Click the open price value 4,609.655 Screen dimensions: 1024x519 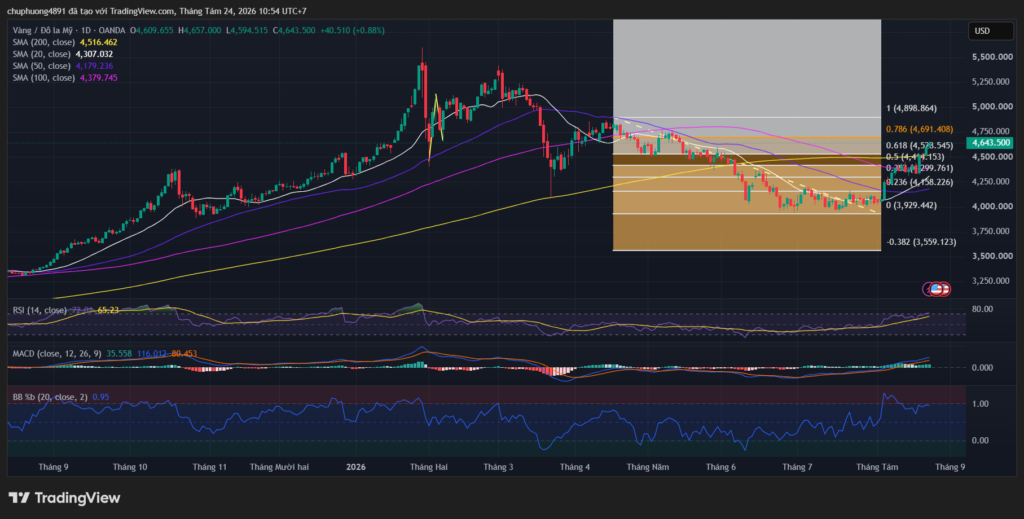(x=155, y=30)
